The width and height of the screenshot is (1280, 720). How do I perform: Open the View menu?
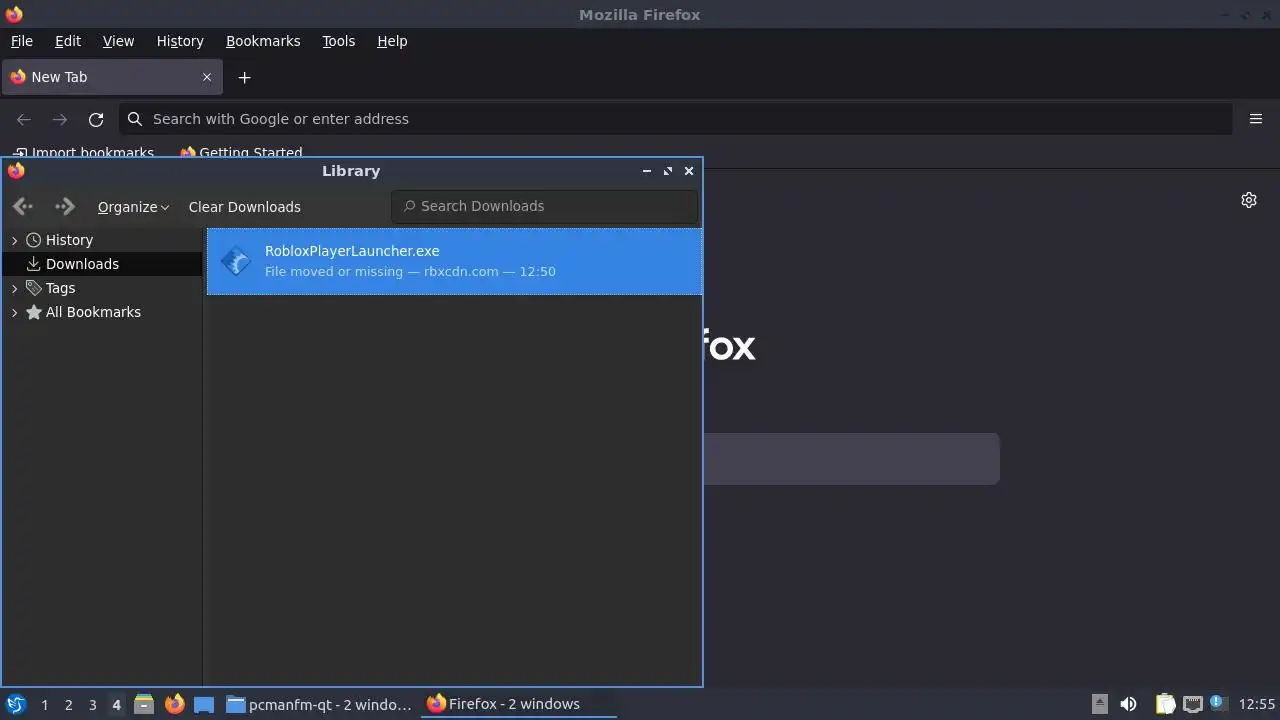(118, 41)
